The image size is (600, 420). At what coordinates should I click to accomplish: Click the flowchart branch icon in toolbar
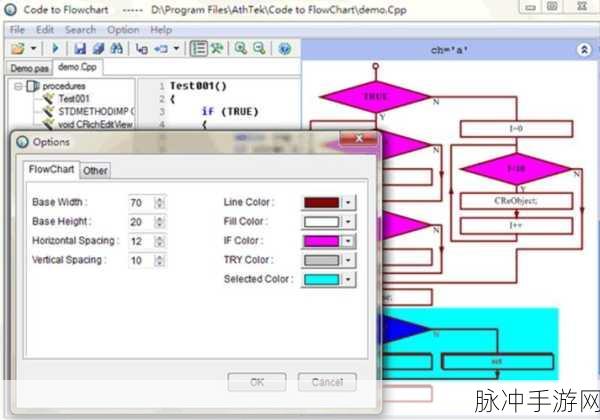tap(142, 49)
